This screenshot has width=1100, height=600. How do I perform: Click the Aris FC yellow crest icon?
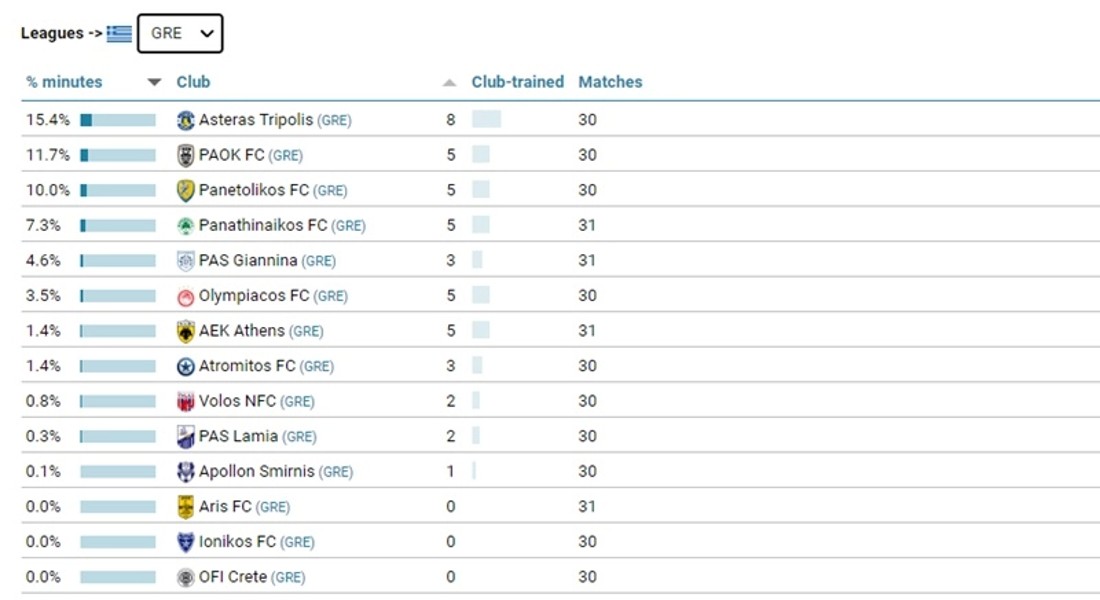pos(185,507)
